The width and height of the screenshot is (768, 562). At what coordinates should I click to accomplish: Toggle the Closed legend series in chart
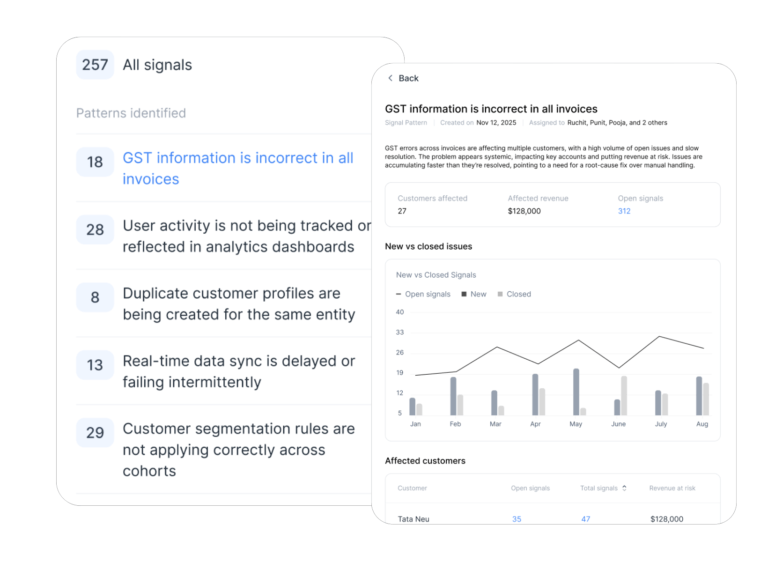tap(514, 294)
